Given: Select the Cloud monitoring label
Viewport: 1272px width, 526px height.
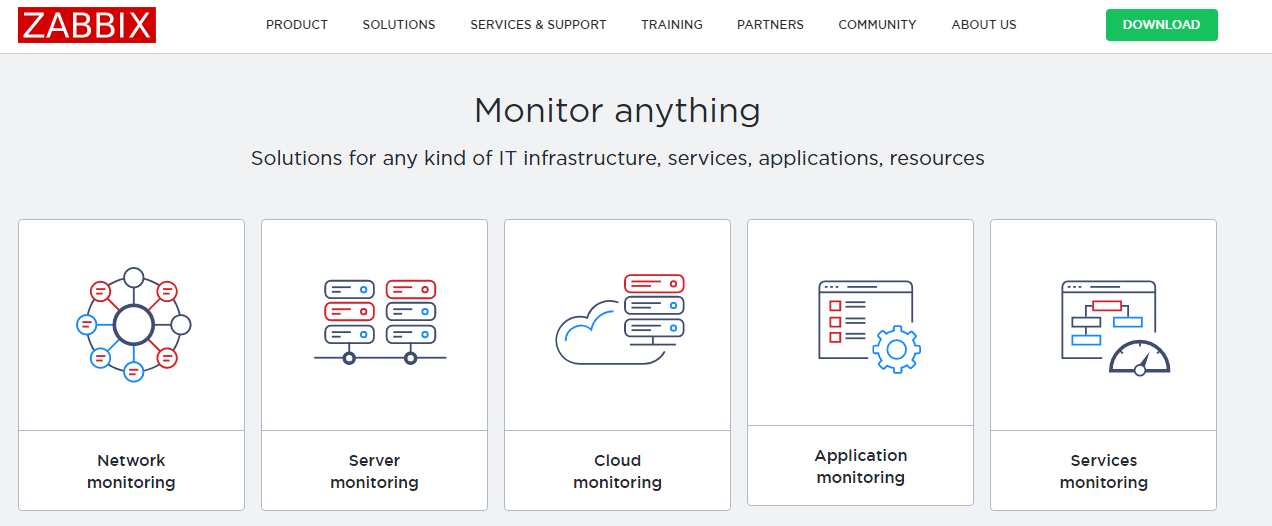Looking at the screenshot, I should 617,471.
